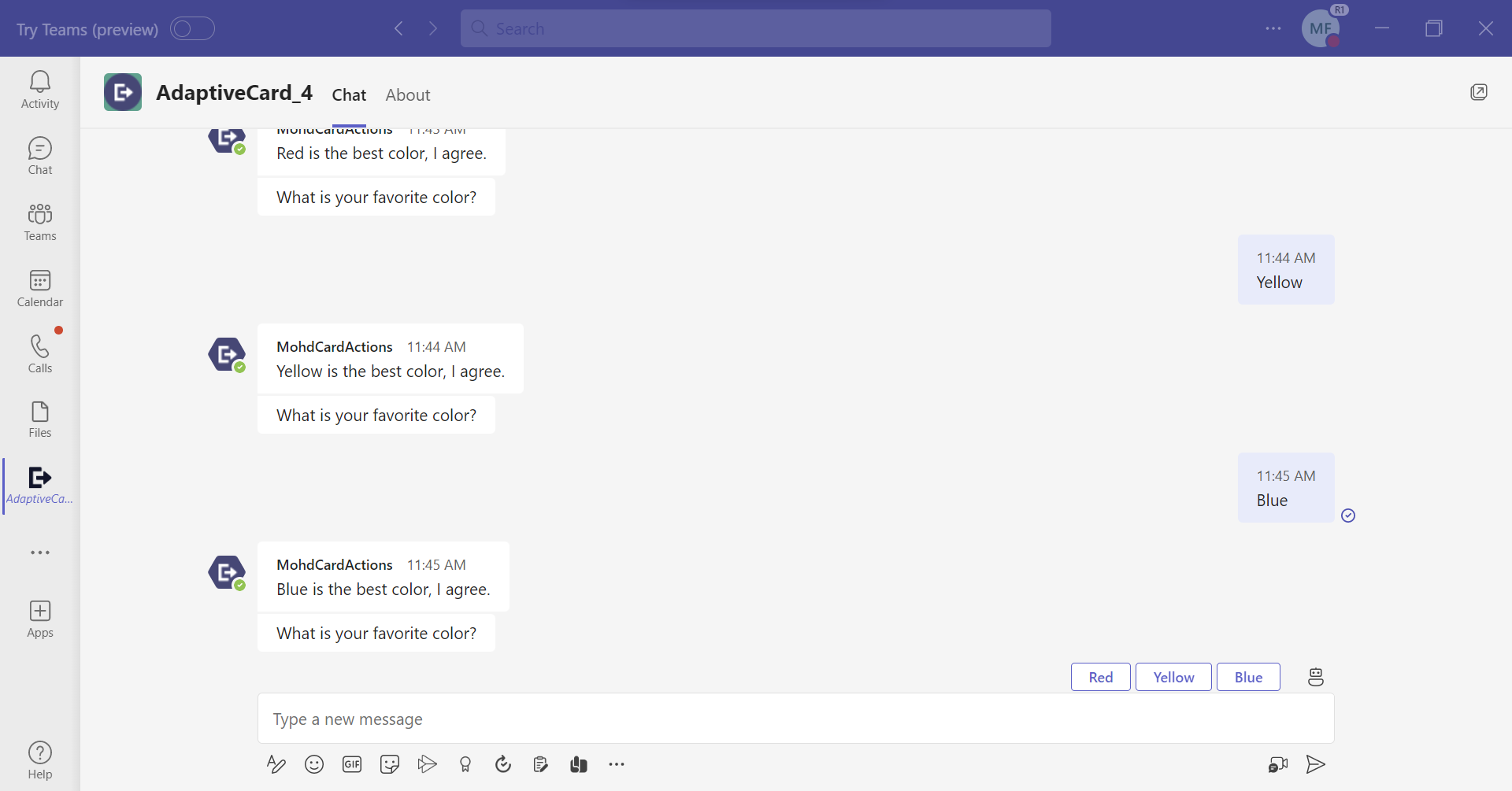Click the bot avatar beside Blue reply

(228, 573)
